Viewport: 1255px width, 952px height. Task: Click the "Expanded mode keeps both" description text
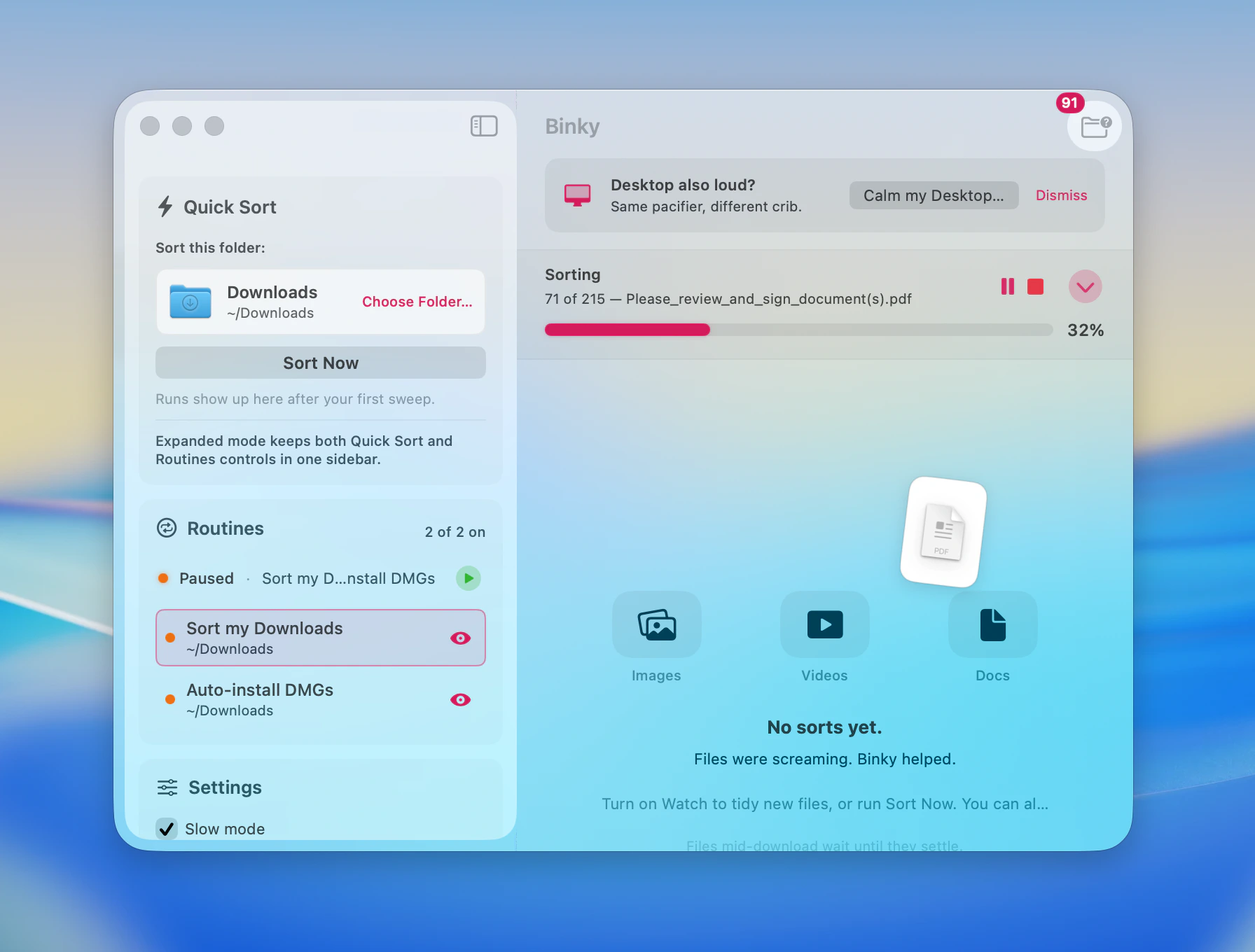(304, 450)
